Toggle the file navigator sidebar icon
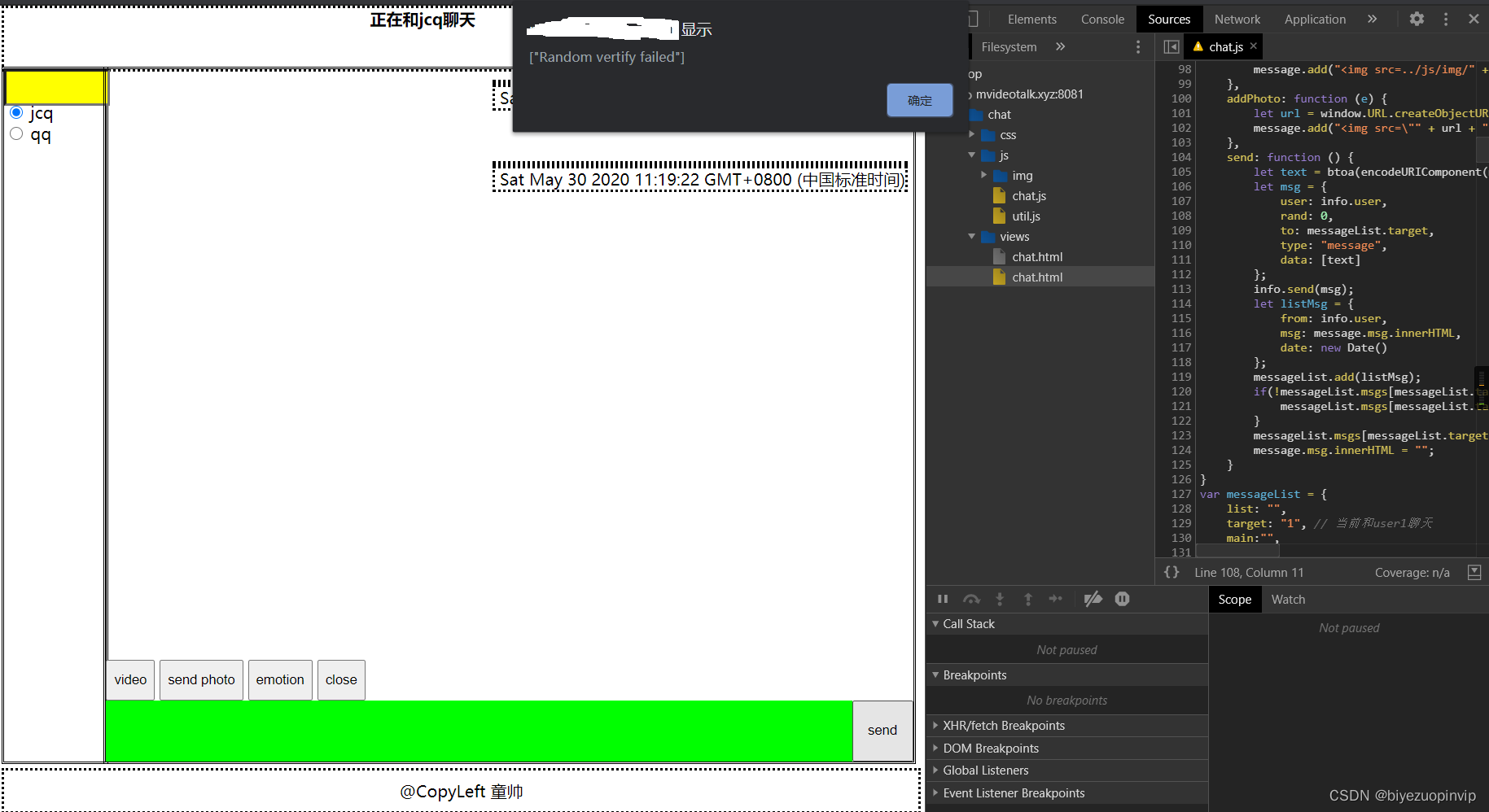The height and width of the screenshot is (812, 1489). click(x=1171, y=47)
